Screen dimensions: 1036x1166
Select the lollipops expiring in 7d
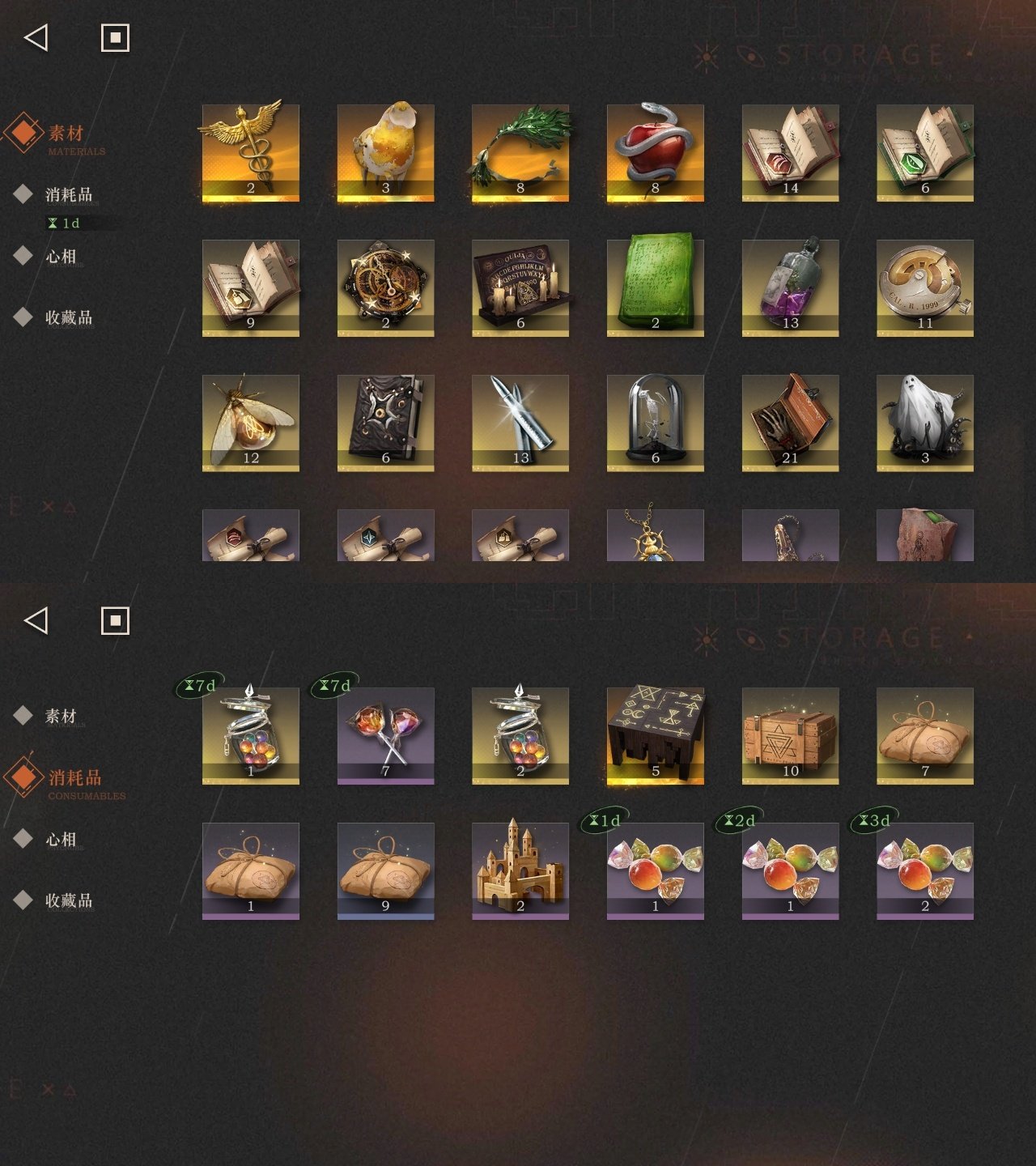tap(385, 736)
